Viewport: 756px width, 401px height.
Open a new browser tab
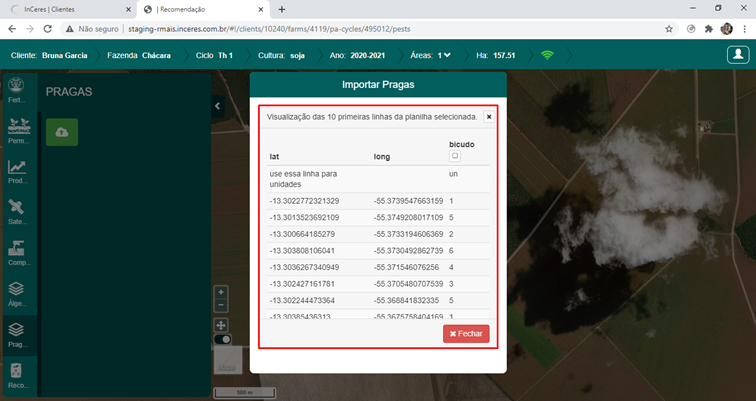click(282, 9)
